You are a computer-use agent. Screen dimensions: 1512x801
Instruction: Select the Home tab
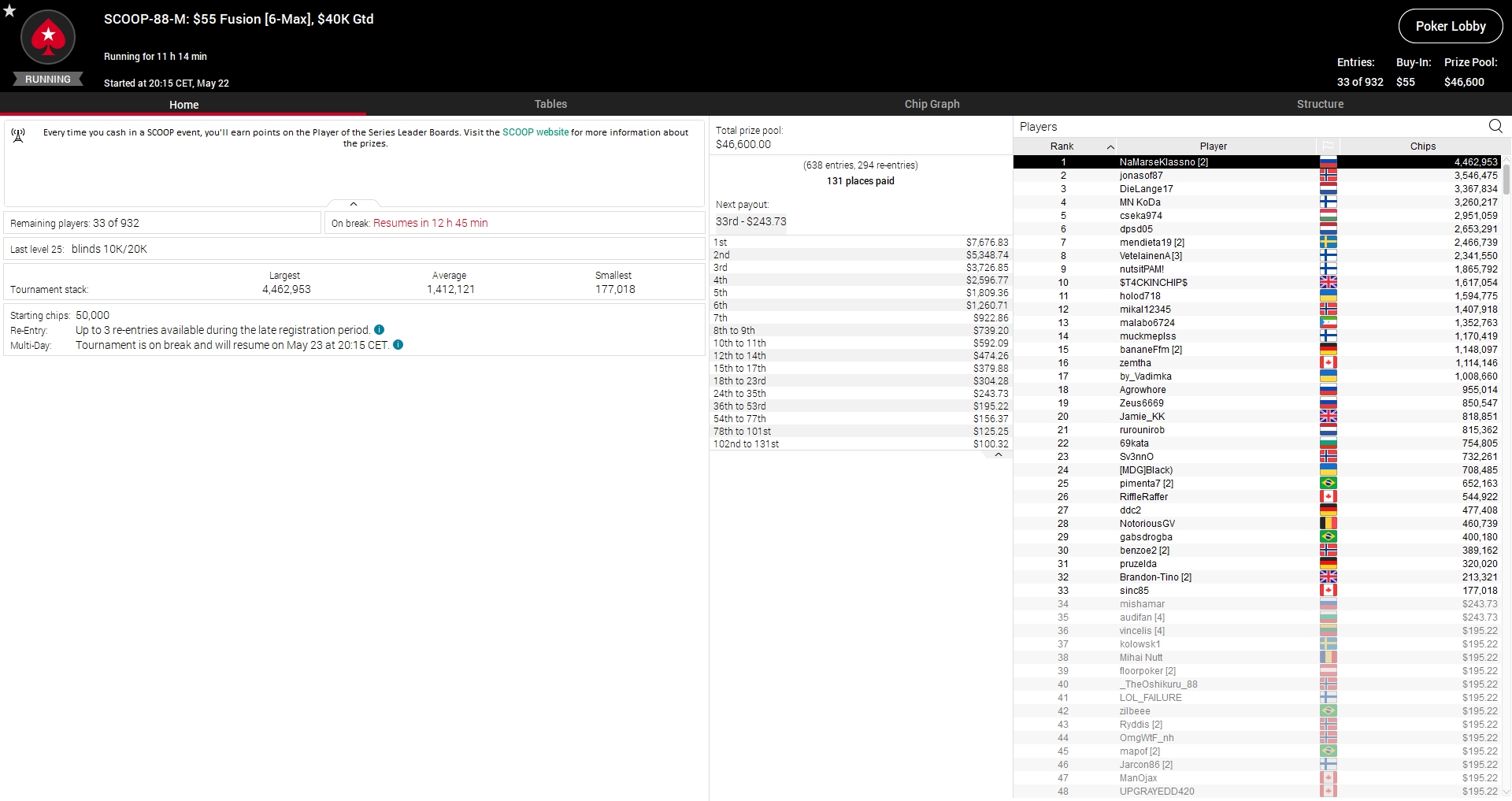click(x=183, y=105)
